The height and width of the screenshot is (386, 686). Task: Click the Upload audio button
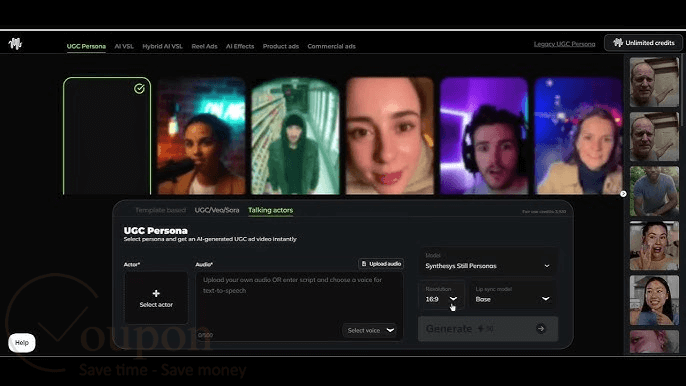pos(381,264)
